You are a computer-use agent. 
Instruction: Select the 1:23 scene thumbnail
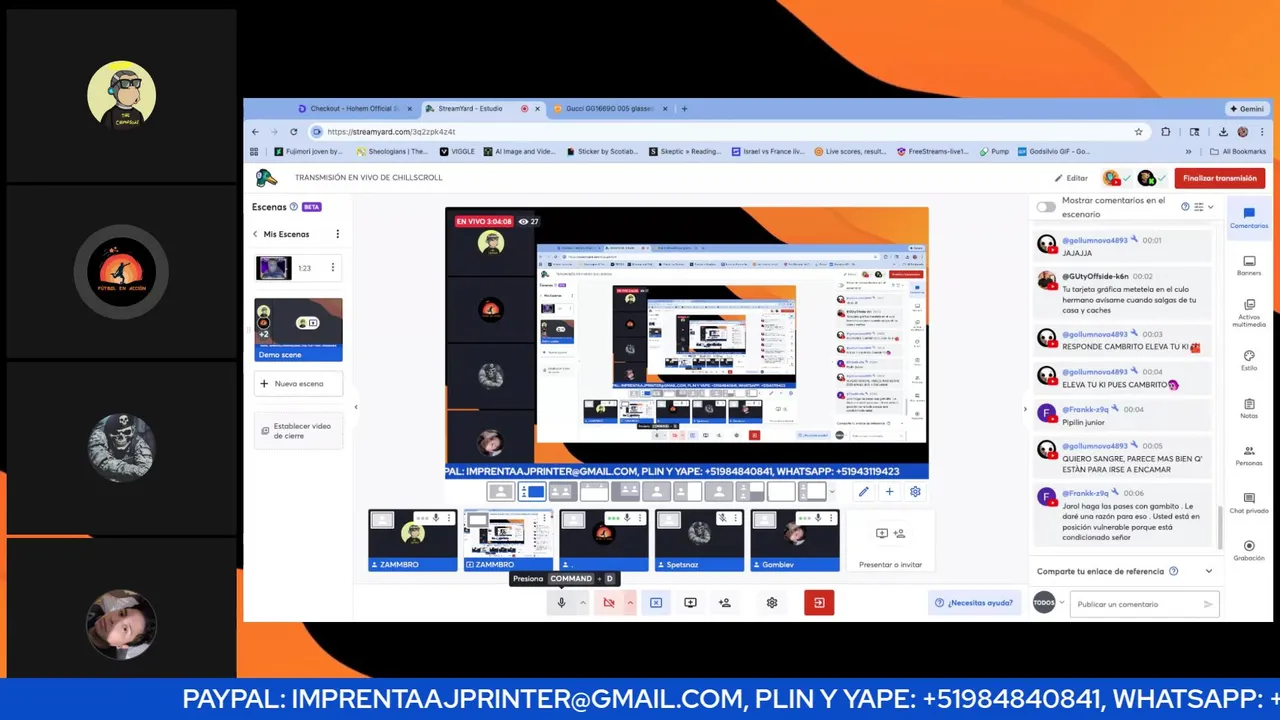coord(274,268)
